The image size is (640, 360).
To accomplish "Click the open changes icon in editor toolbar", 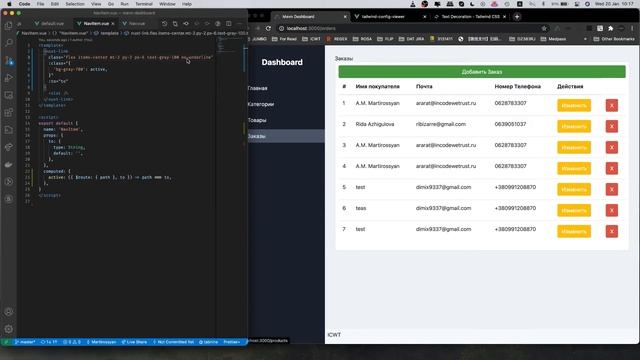I will tap(175, 24).
